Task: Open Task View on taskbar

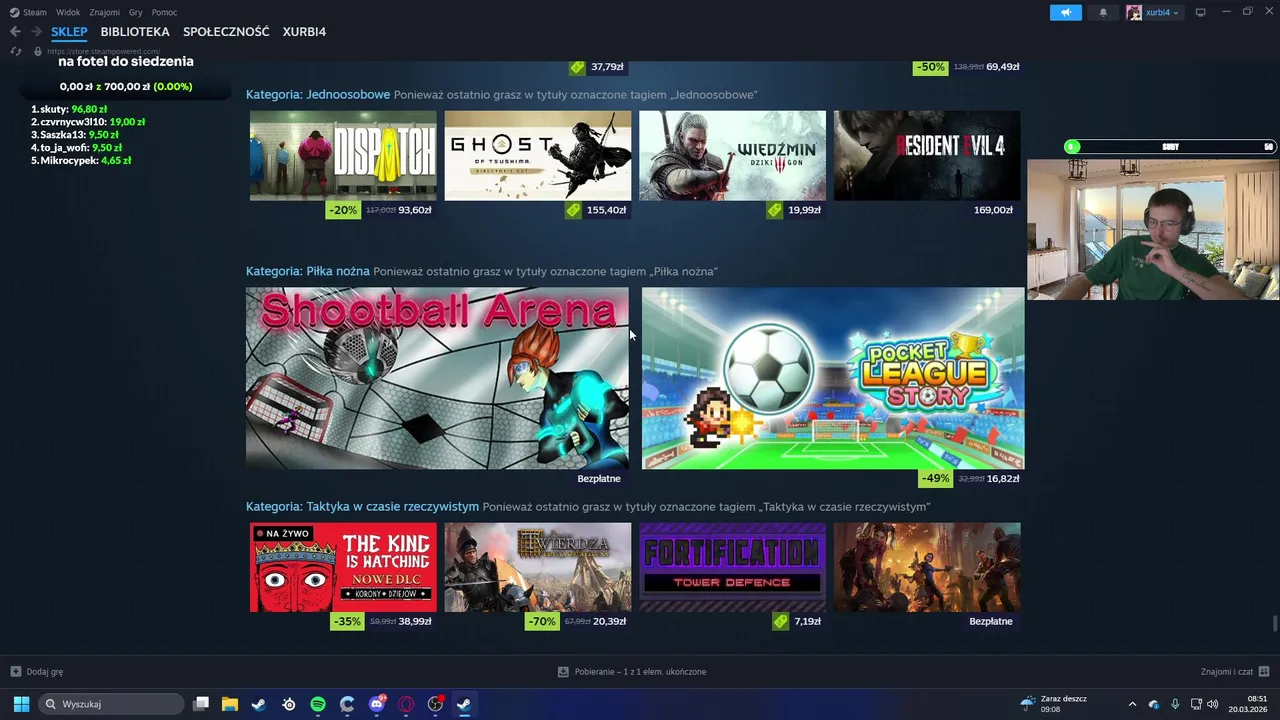Action: (x=200, y=704)
